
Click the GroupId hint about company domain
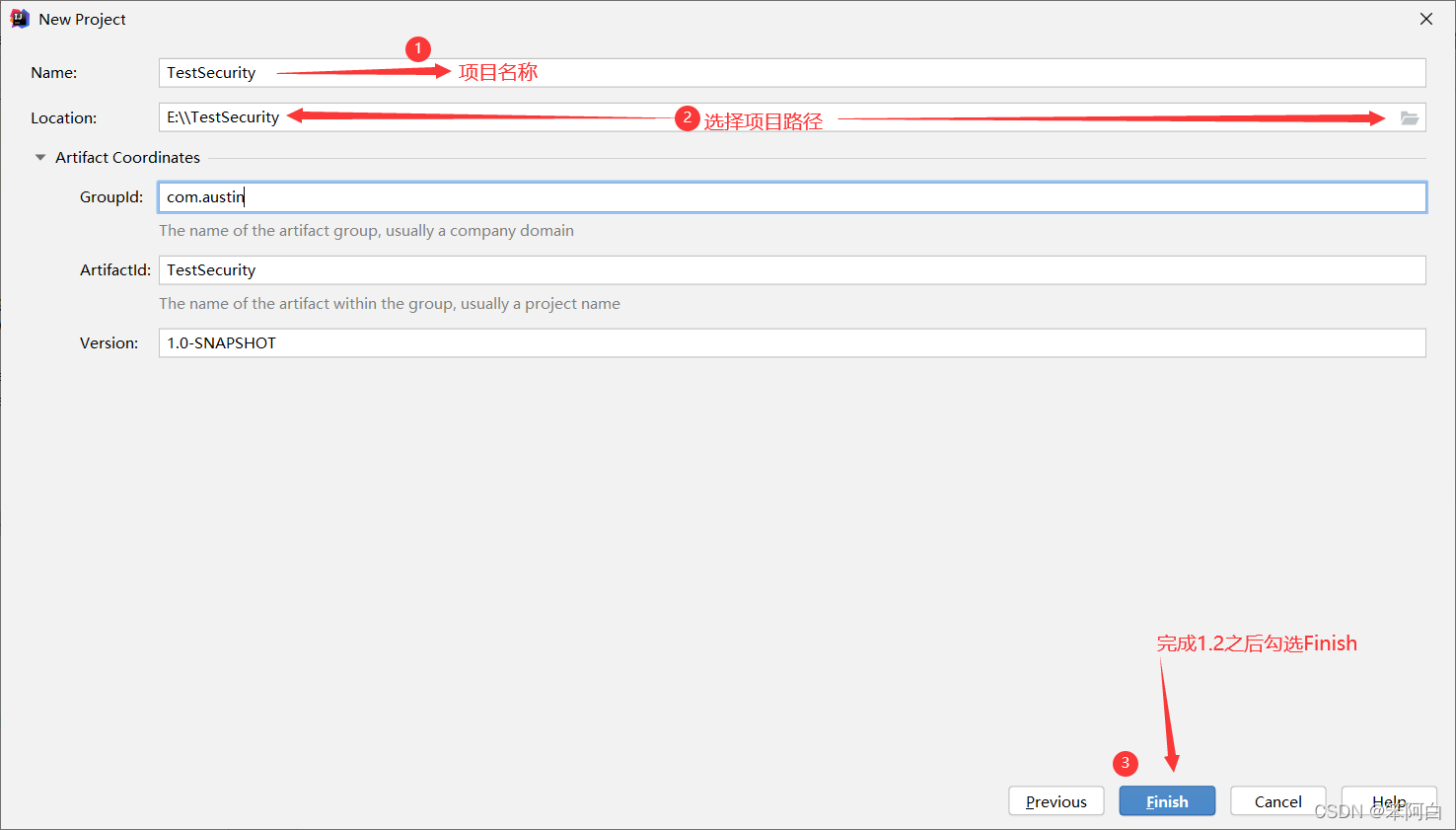coord(366,231)
